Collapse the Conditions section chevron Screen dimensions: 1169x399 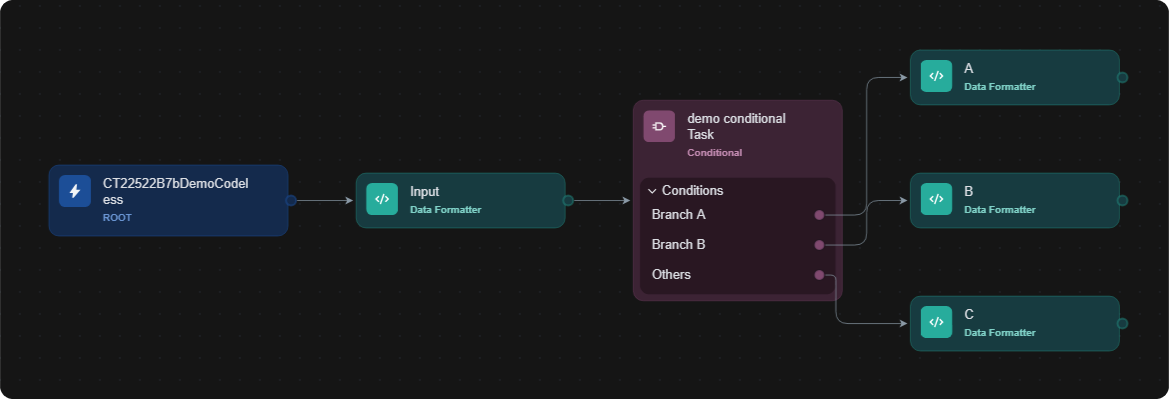tap(652, 191)
